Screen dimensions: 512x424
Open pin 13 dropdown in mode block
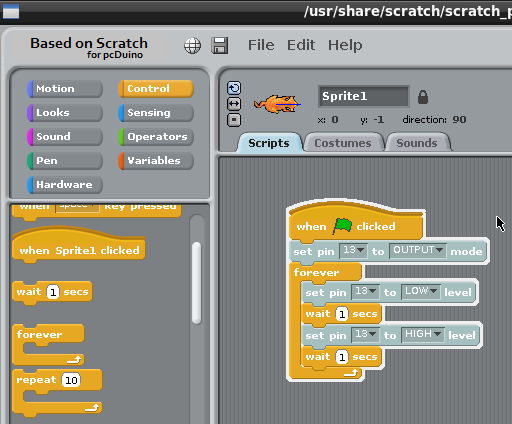[x=353, y=250]
